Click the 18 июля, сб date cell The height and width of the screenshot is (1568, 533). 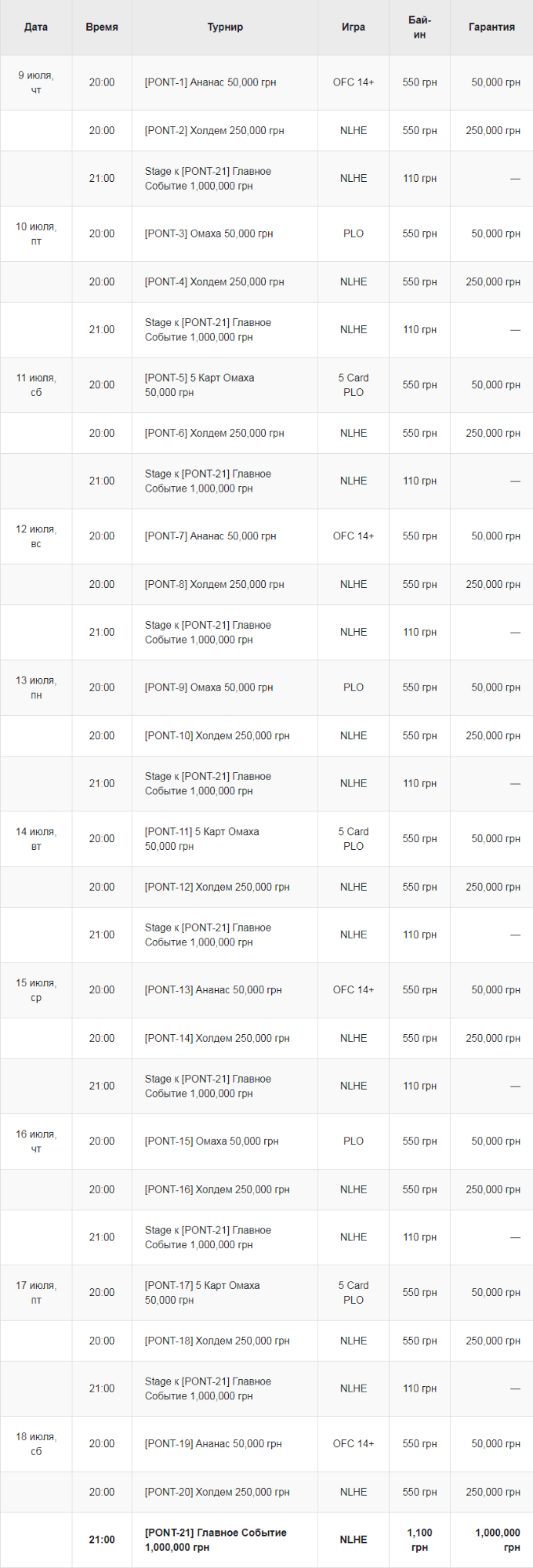point(36,1444)
